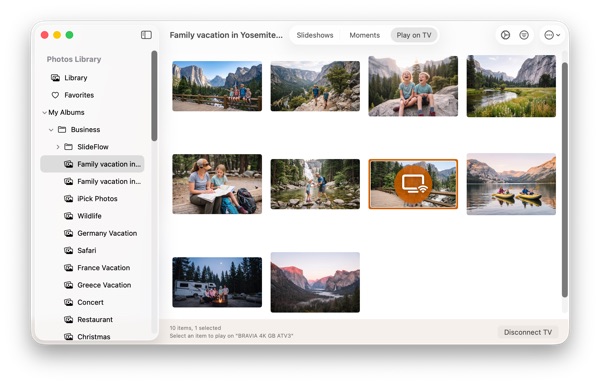Select the pink sunset valley photo
Image resolution: width=600 pixels, height=385 pixels.
point(315,282)
